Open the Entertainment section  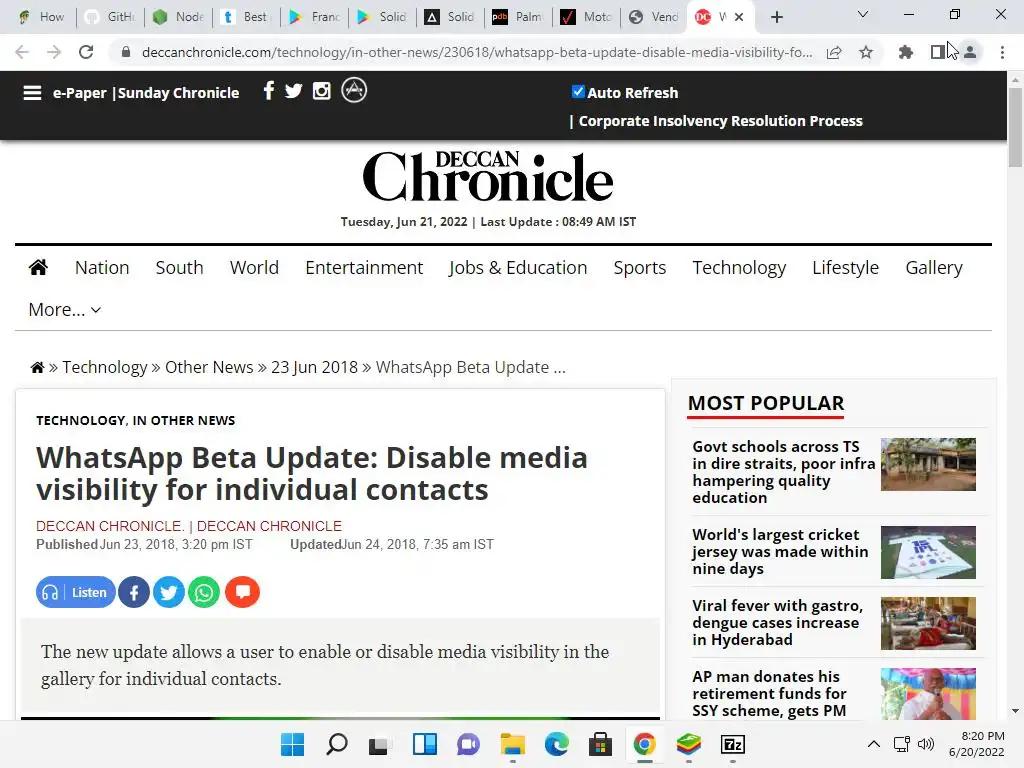coord(364,268)
